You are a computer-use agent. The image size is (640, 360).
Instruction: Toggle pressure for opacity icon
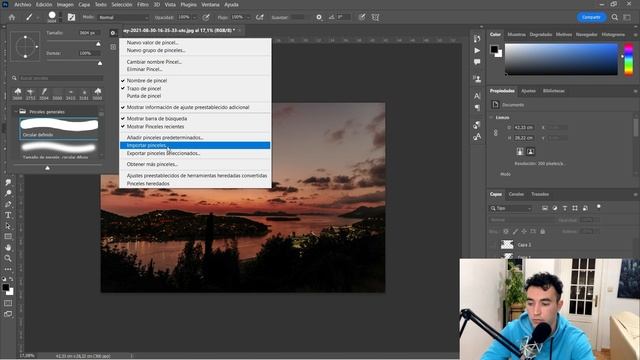click(206, 17)
